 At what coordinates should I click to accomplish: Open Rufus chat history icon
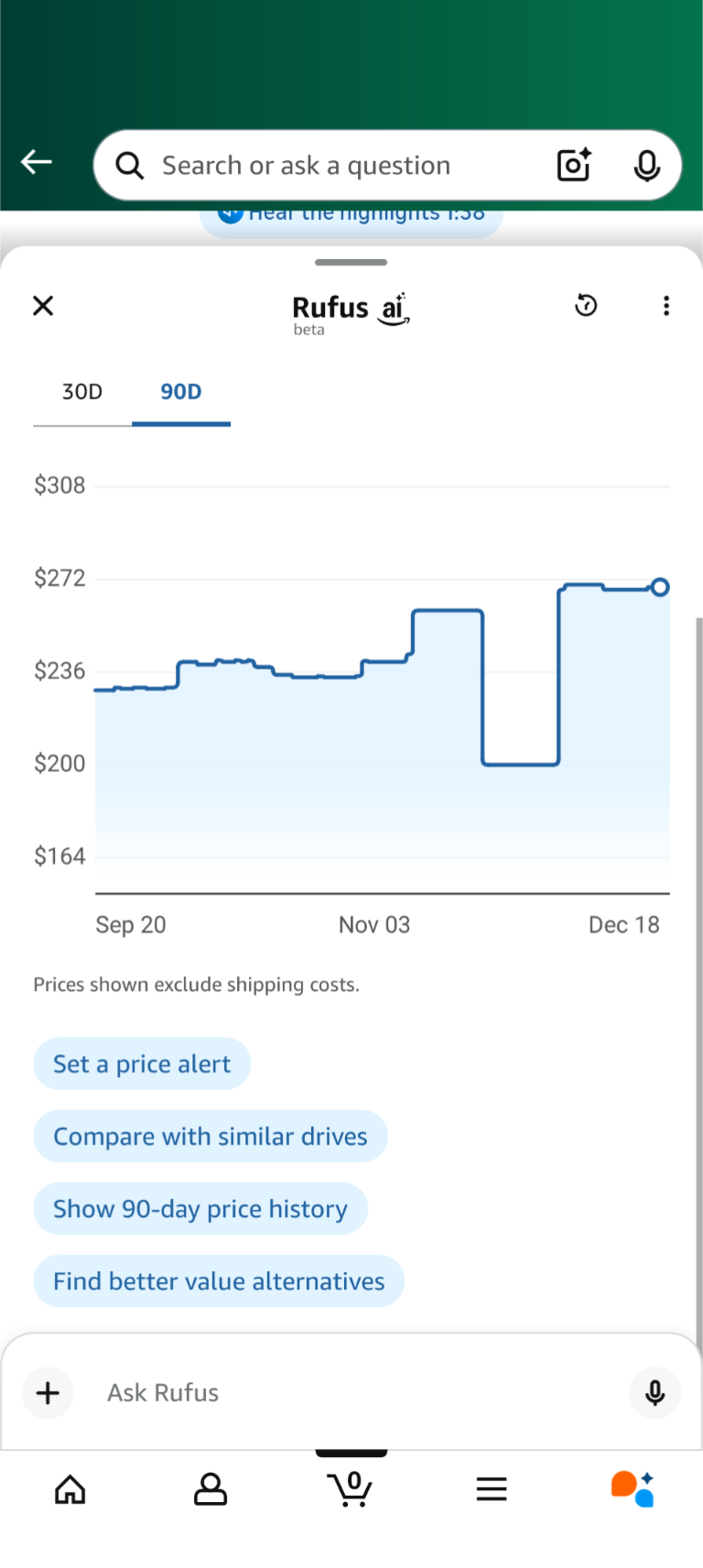point(586,305)
